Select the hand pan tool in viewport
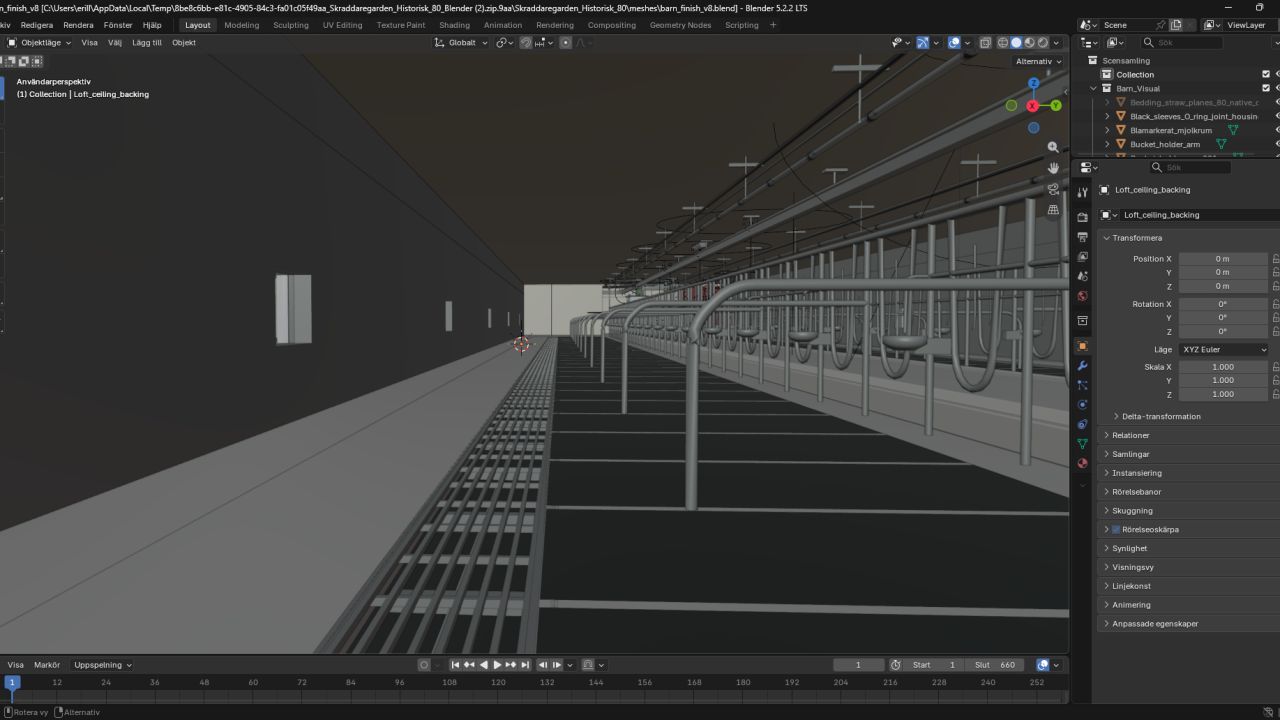 pos(1053,168)
